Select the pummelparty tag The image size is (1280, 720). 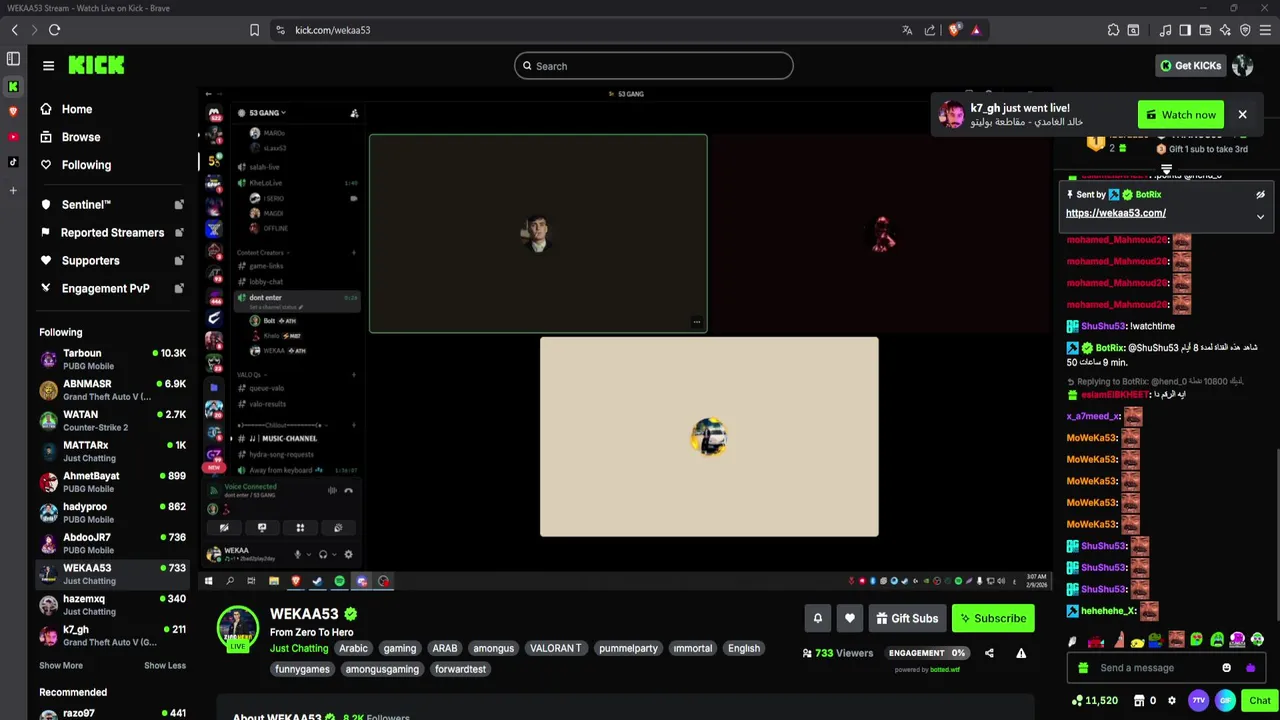(x=628, y=649)
